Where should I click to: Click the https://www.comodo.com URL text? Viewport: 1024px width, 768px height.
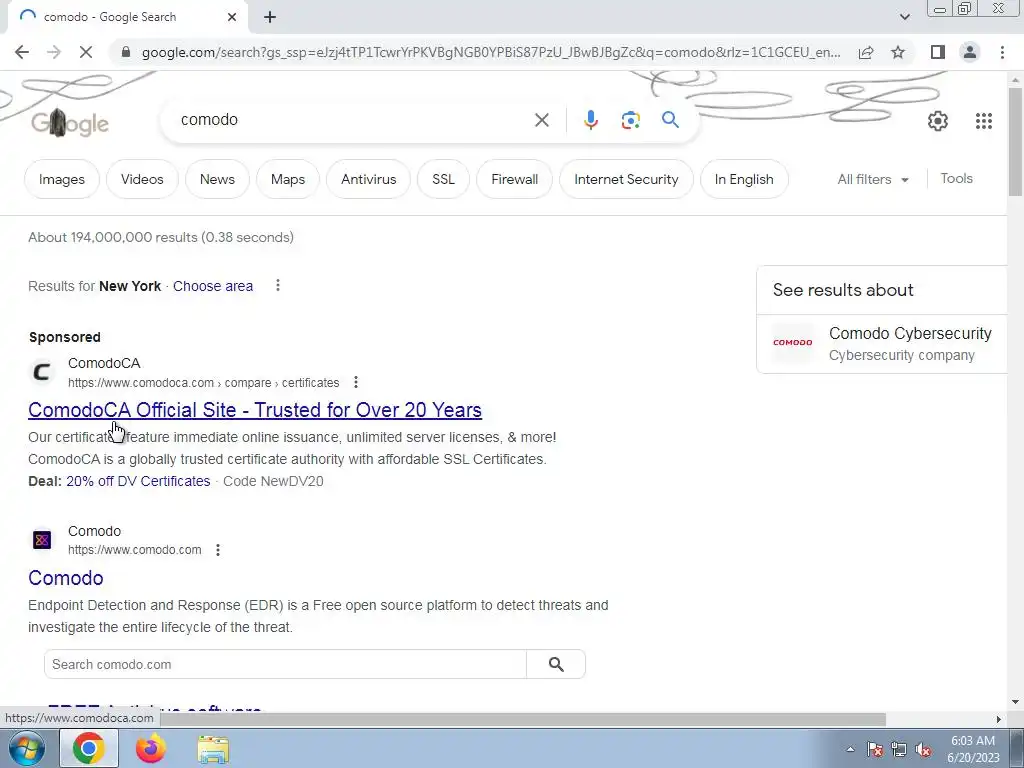coord(135,550)
